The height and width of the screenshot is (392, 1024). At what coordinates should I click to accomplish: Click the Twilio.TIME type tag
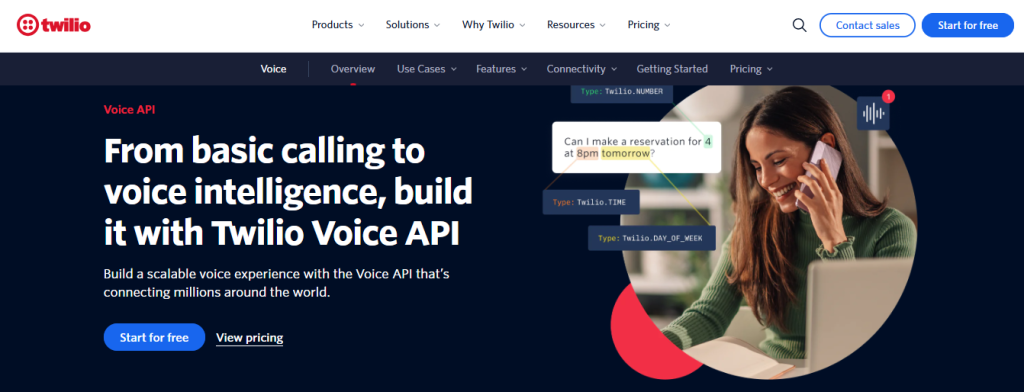(591, 203)
